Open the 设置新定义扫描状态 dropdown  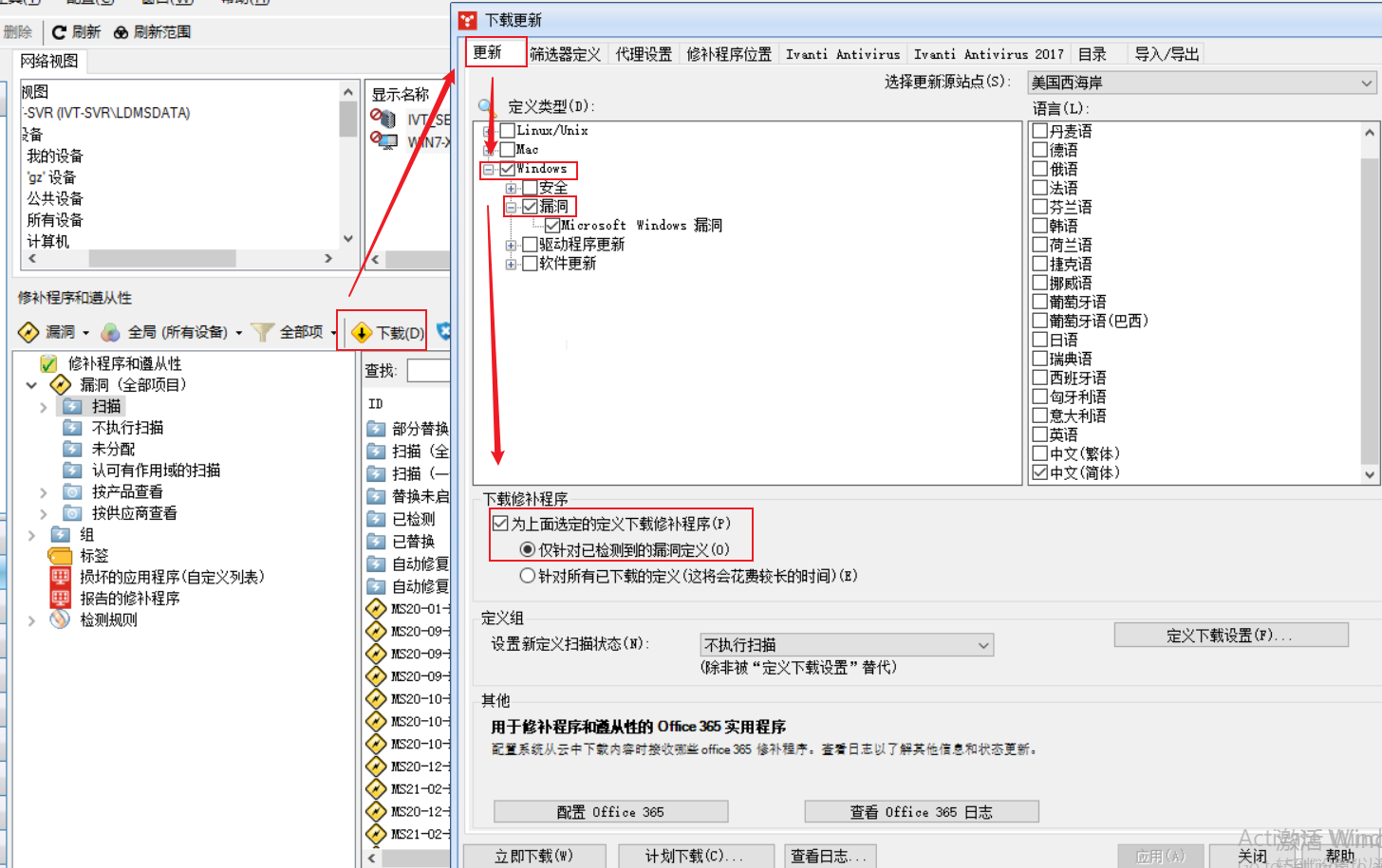(847, 645)
